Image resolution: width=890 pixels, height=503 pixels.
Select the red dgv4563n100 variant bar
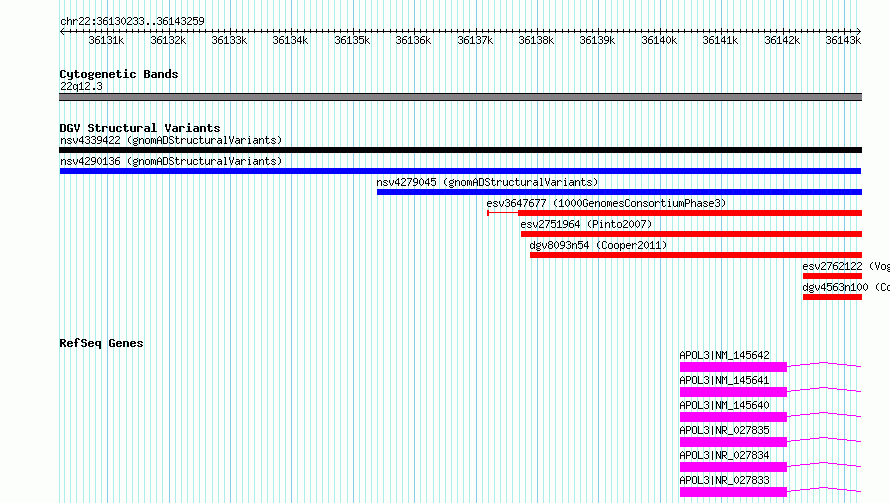click(832, 297)
